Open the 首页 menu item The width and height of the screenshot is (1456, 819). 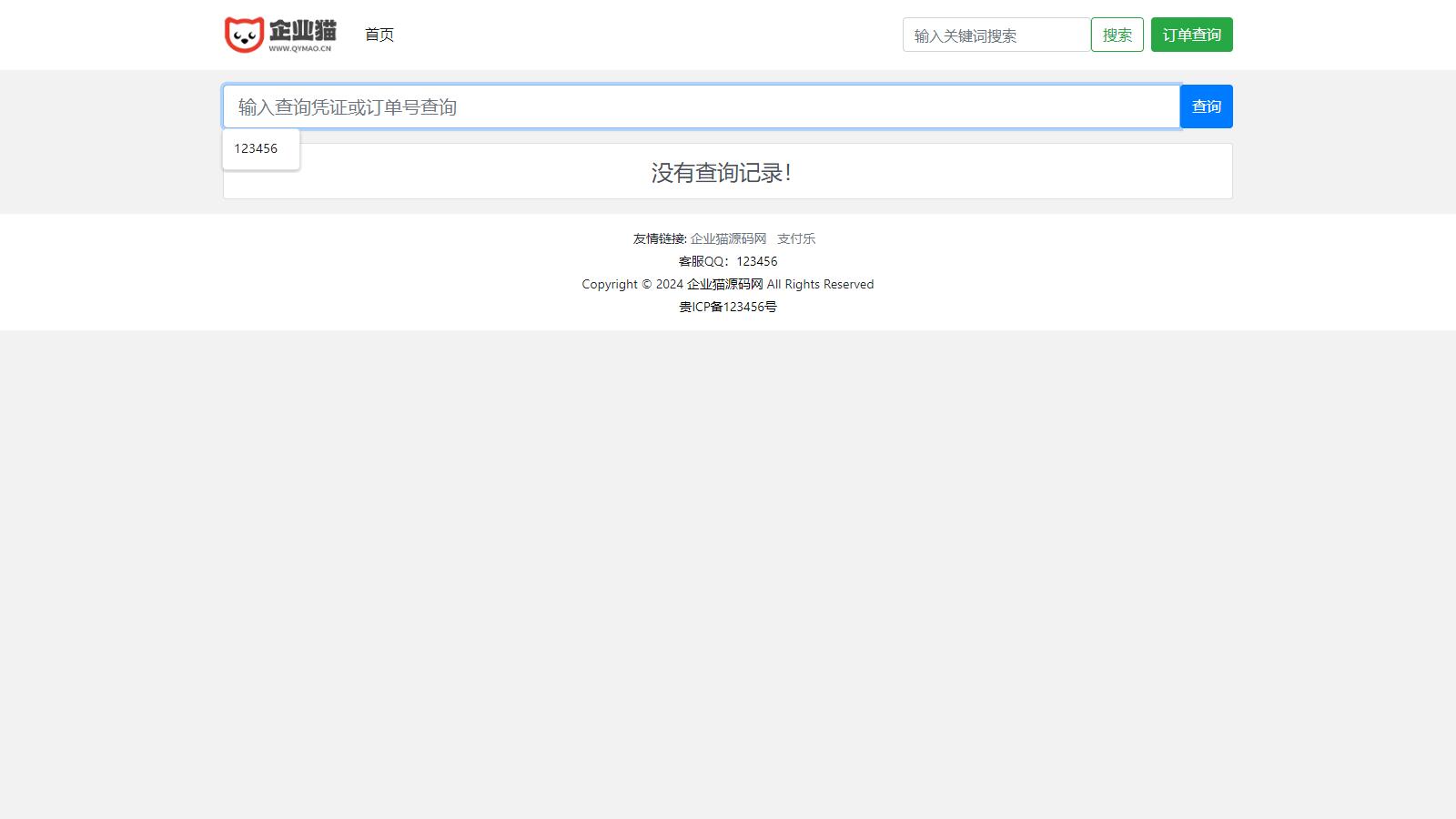point(379,35)
